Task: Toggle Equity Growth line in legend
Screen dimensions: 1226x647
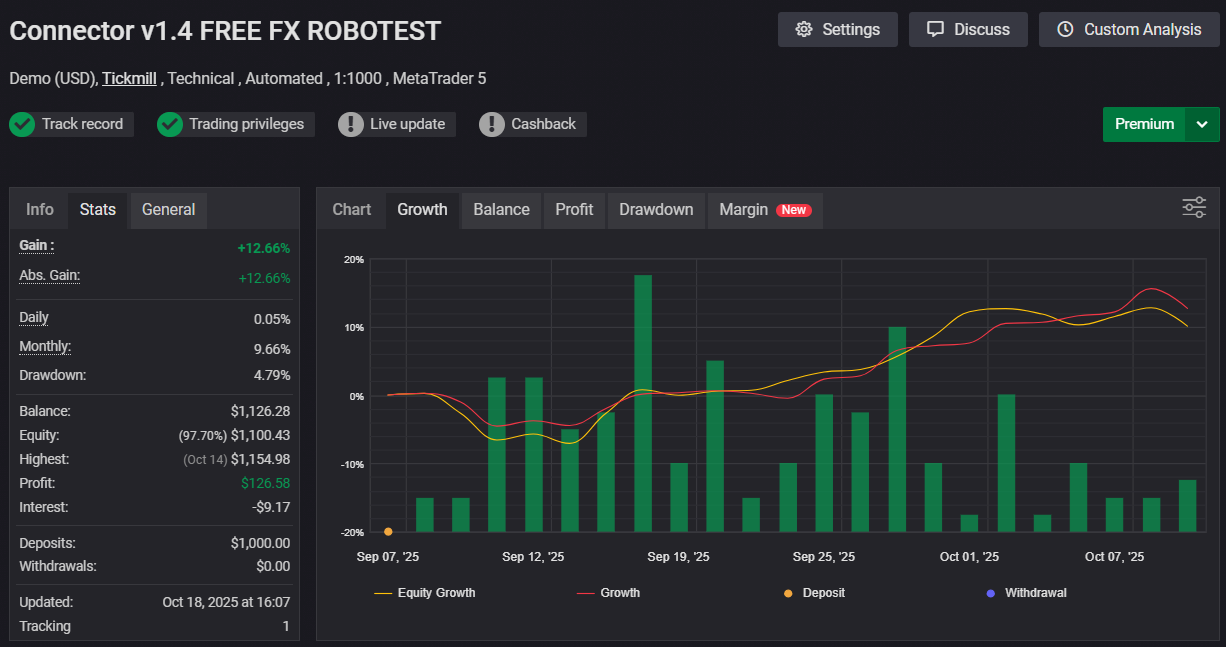Action: click(x=425, y=593)
